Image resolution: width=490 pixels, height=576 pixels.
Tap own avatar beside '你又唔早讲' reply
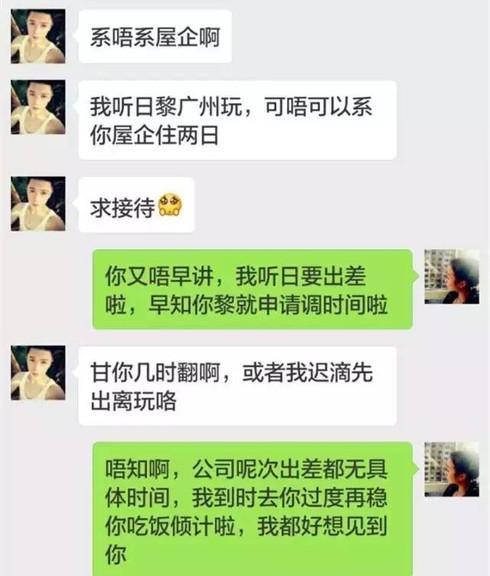(452, 277)
